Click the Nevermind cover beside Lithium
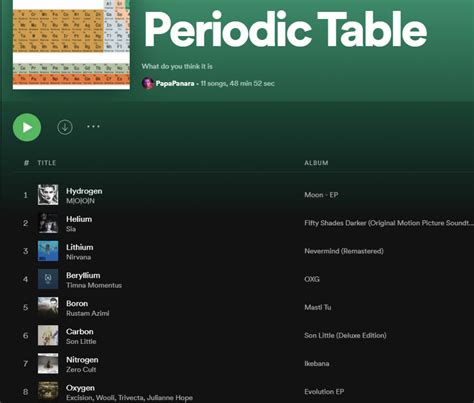474x403 pixels. coord(48,251)
